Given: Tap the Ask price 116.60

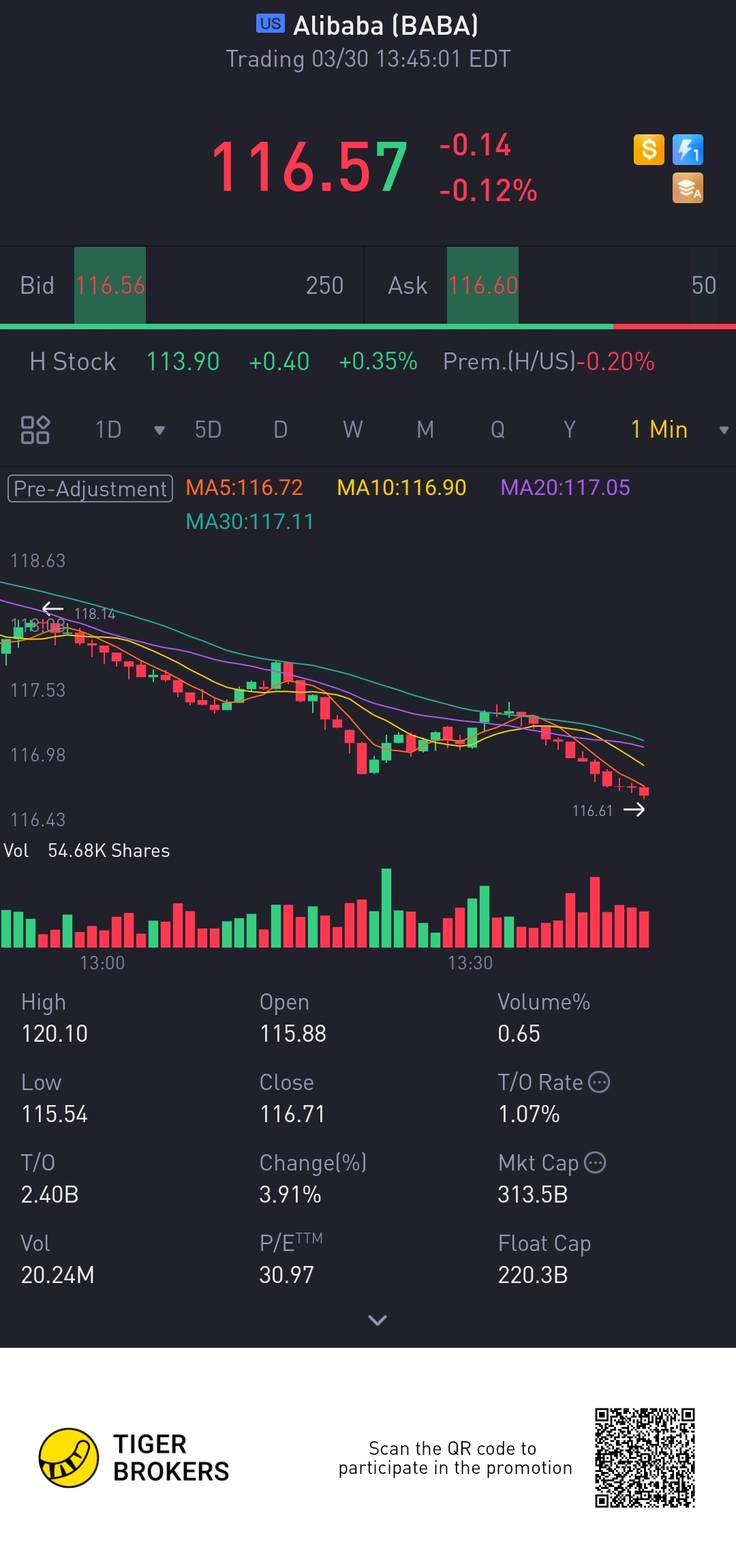Looking at the screenshot, I should click(x=482, y=285).
